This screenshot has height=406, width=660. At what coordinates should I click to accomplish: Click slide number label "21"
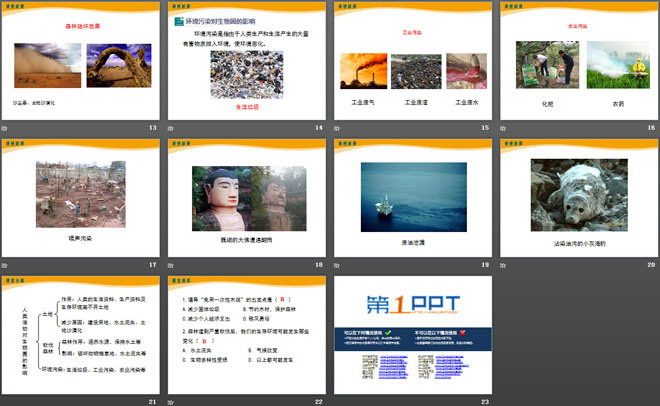pos(153,402)
